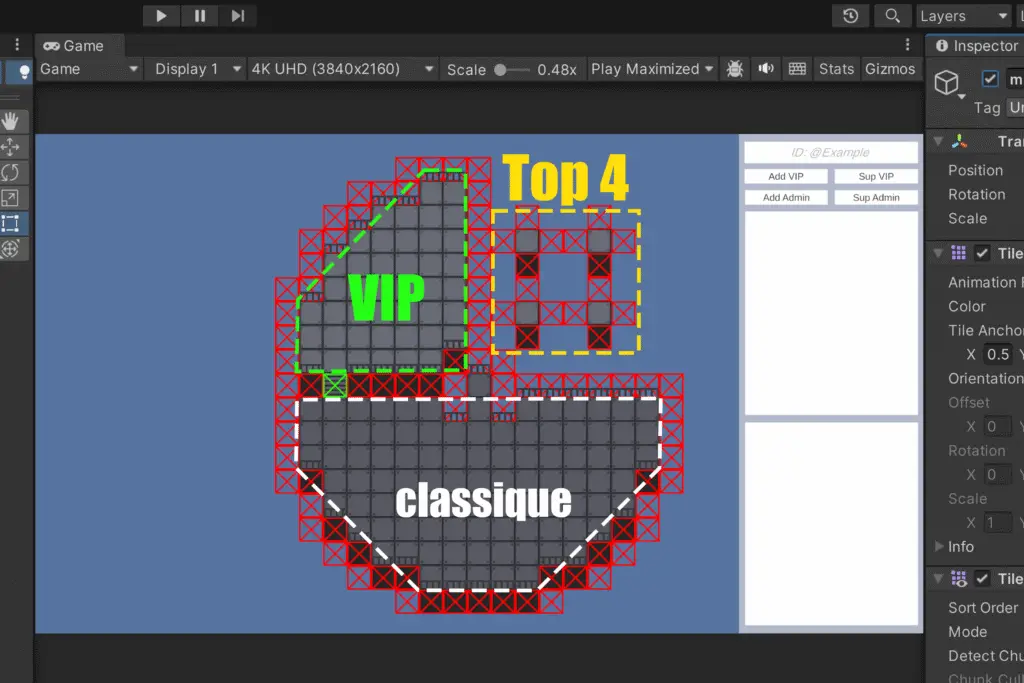Viewport: 1024px width, 683px height.
Task: Open the Display 1 dropdown
Action: (196, 69)
